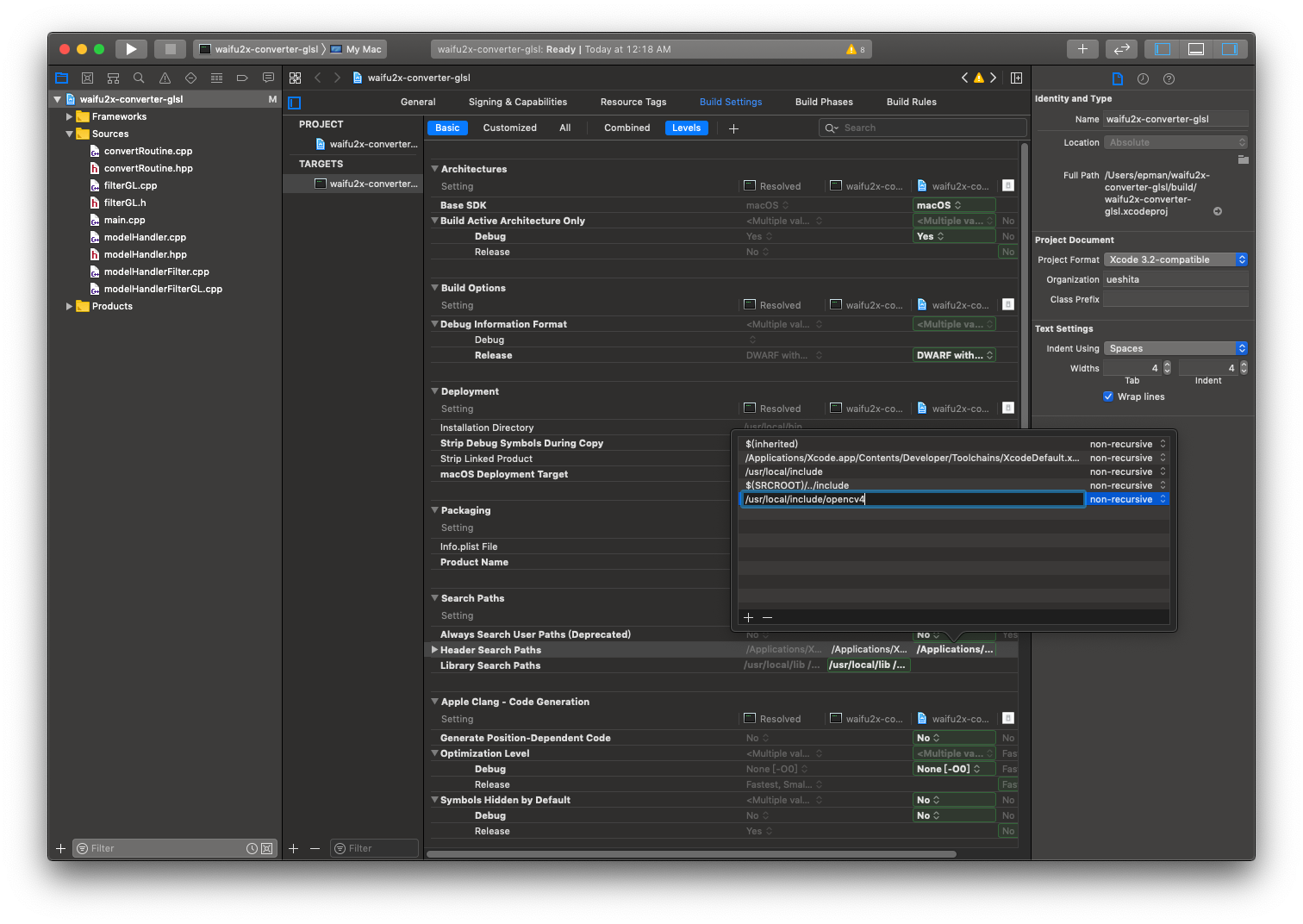Click the build settings Search field
The image size is (1303, 924).
click(922, 128)
